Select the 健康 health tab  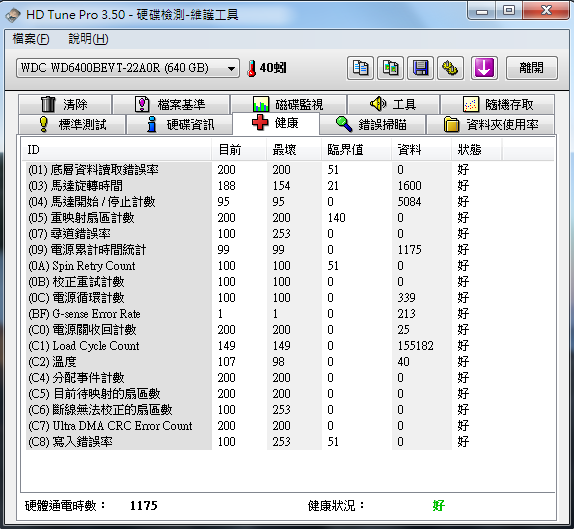coord(276,123)
